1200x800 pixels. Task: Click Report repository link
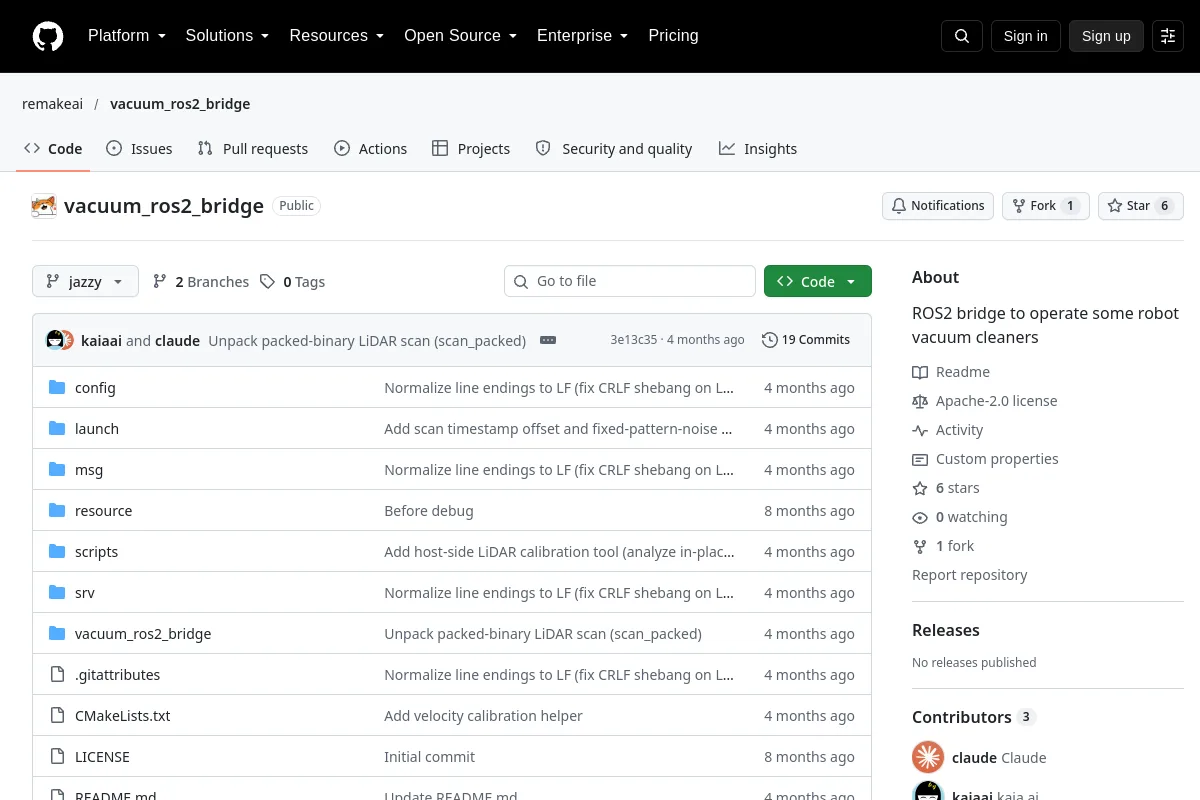tap(970, 575)
